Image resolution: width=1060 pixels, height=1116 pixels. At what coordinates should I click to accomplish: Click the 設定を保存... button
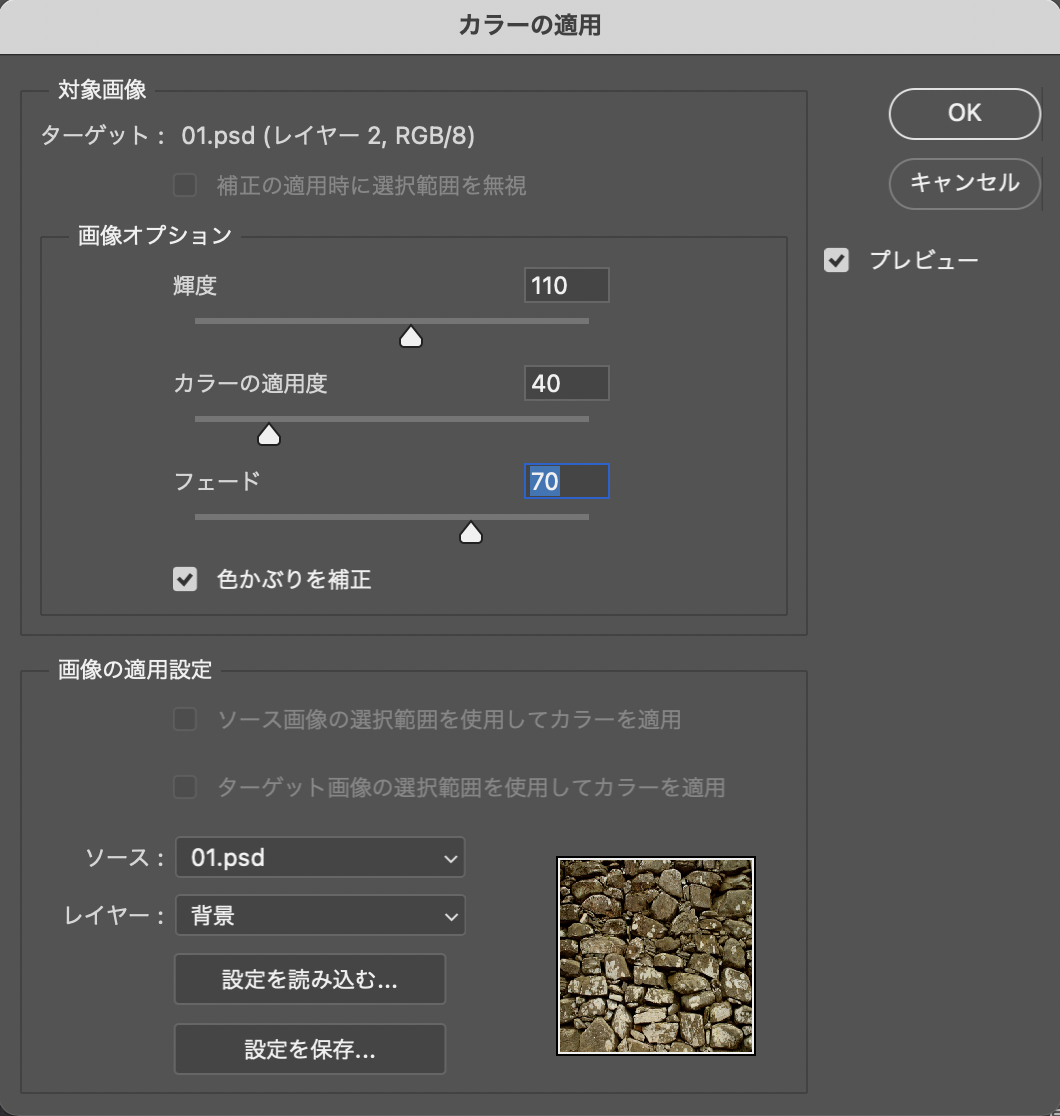coord(310,1049)
